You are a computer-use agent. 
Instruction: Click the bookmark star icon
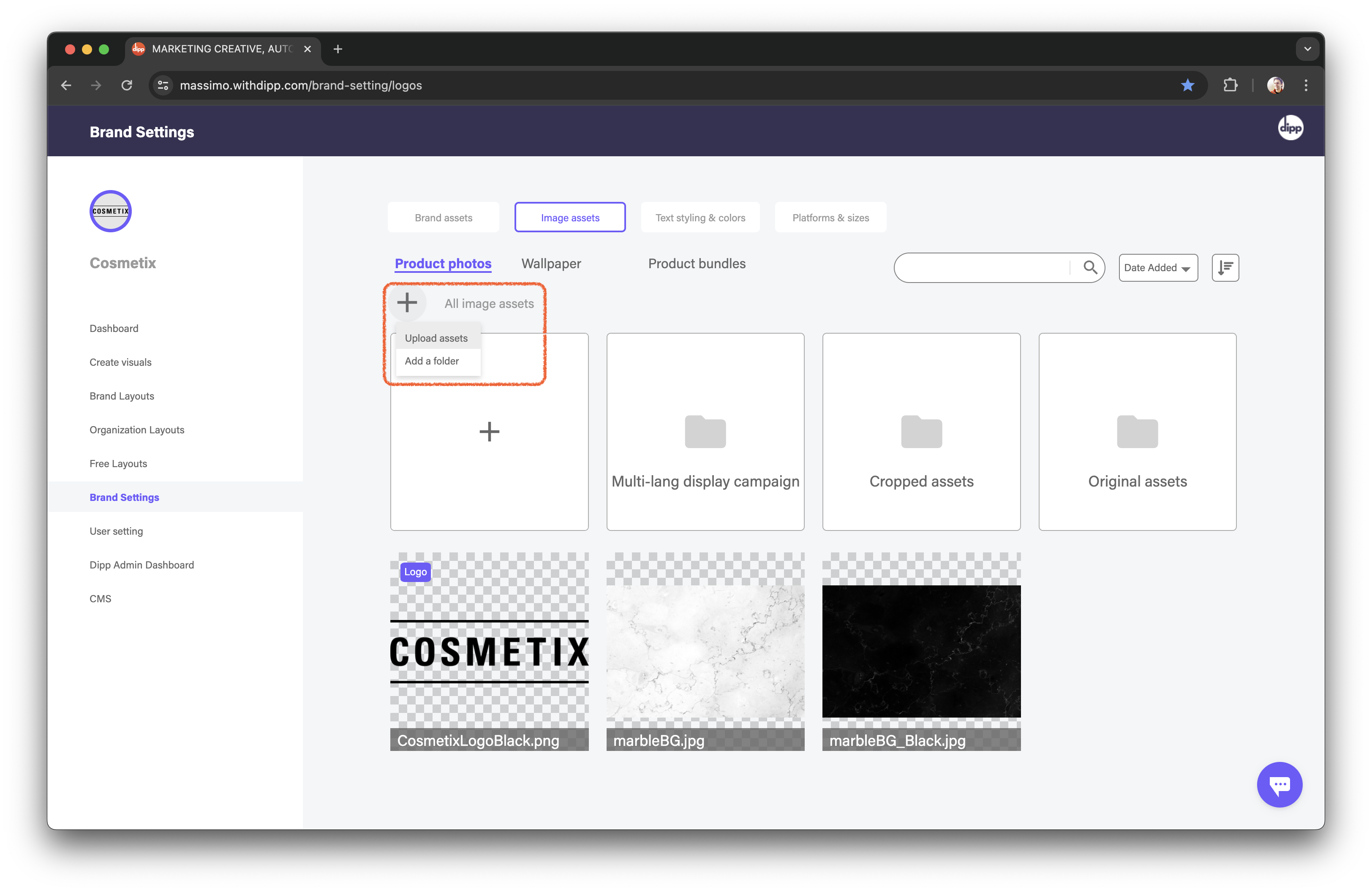(1187, 85)
